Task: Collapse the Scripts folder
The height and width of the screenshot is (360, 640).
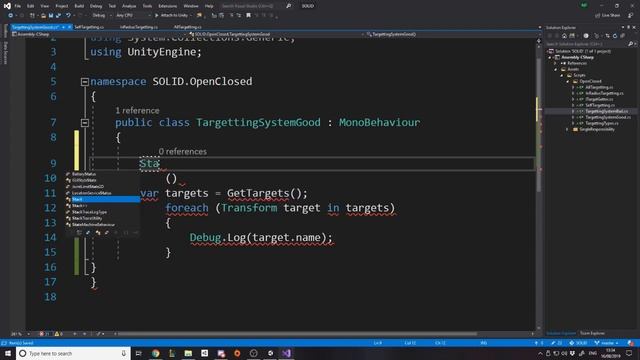Action: tap(561, 76)
